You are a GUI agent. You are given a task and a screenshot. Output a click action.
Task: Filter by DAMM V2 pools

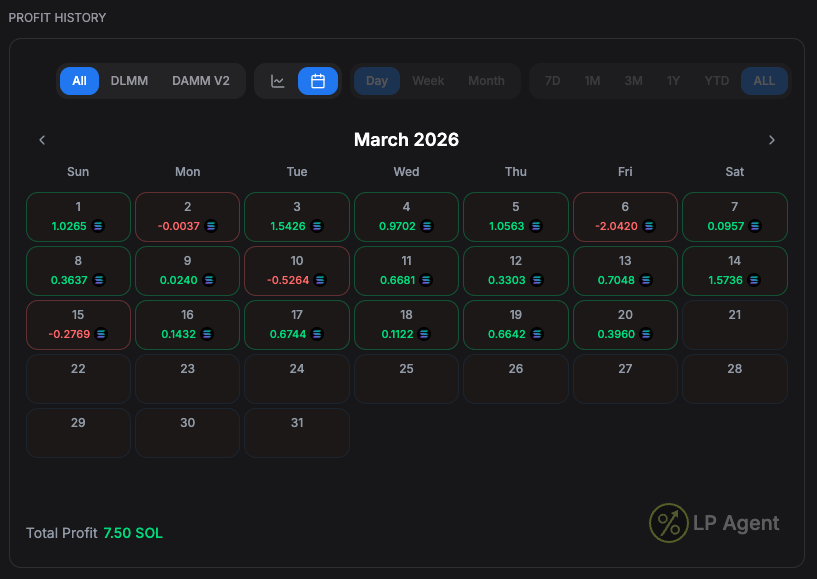pyautogui.click(x=201, y=81)
